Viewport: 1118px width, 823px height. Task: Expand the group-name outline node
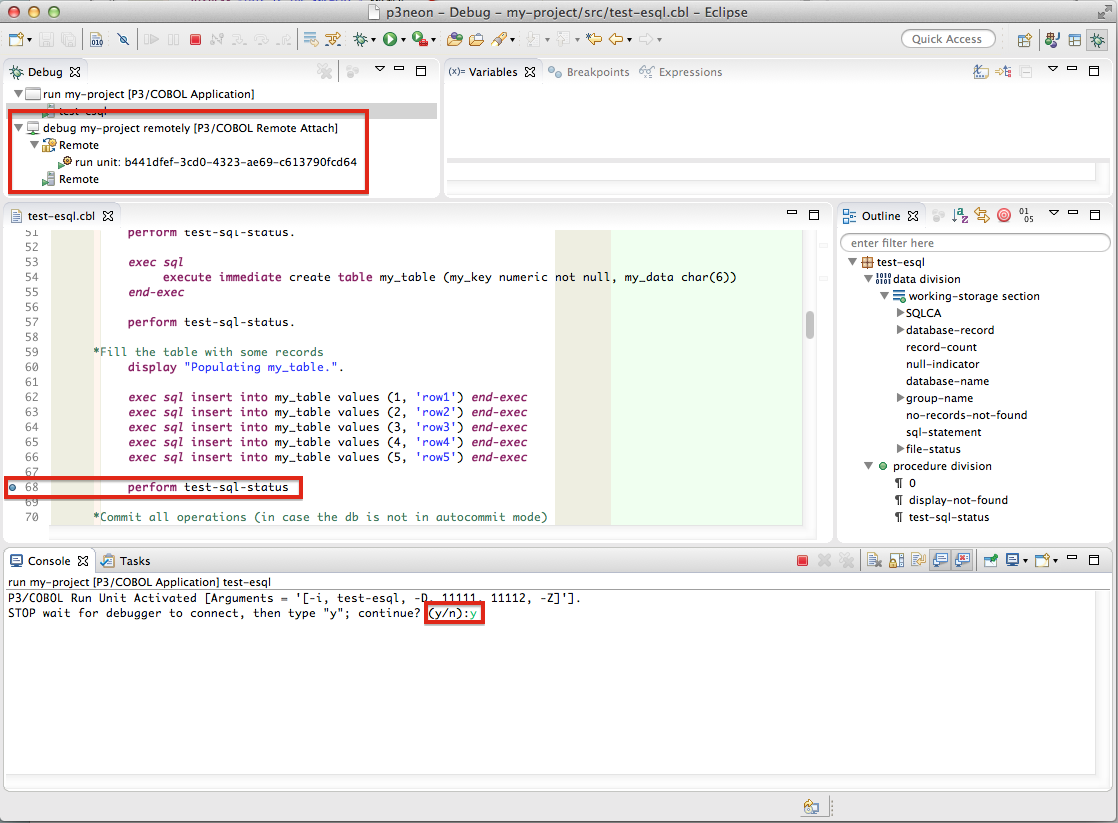901,398
